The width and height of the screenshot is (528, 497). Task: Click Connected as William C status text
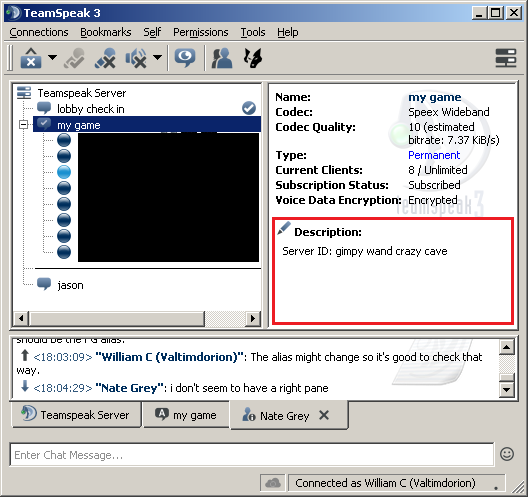coord(385,483)
